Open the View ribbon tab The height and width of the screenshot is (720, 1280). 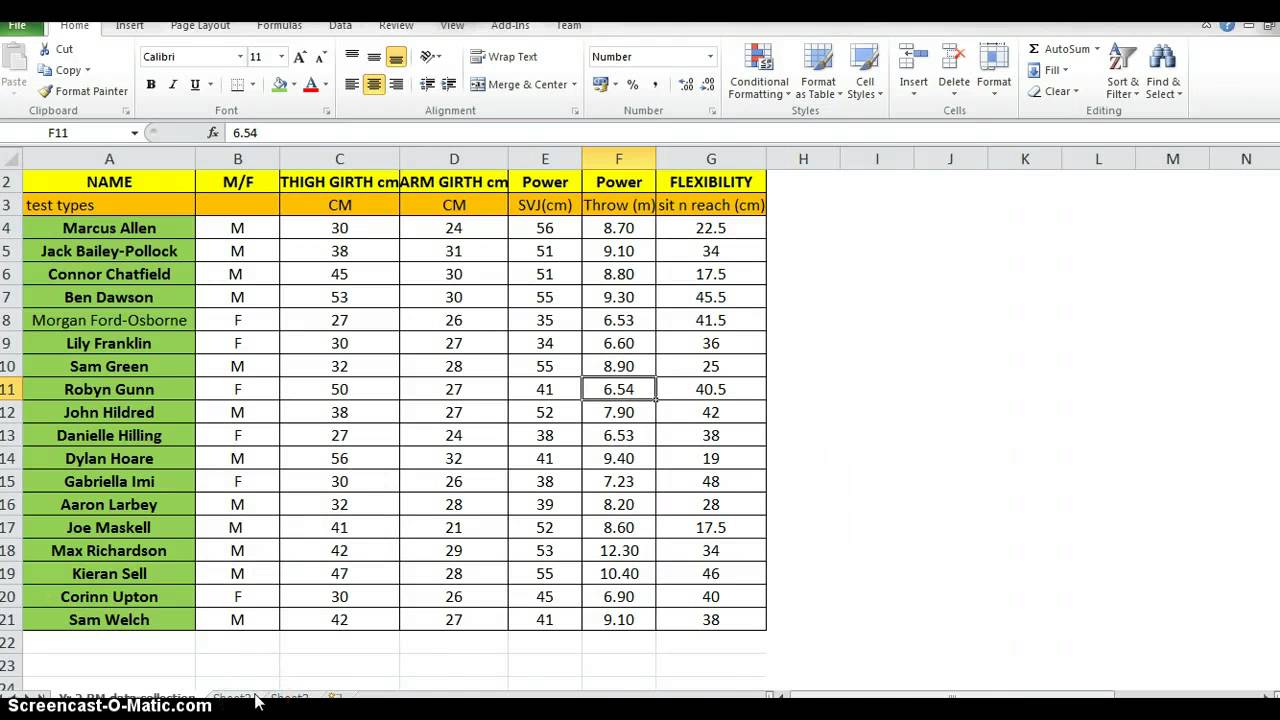click(452, 25)
